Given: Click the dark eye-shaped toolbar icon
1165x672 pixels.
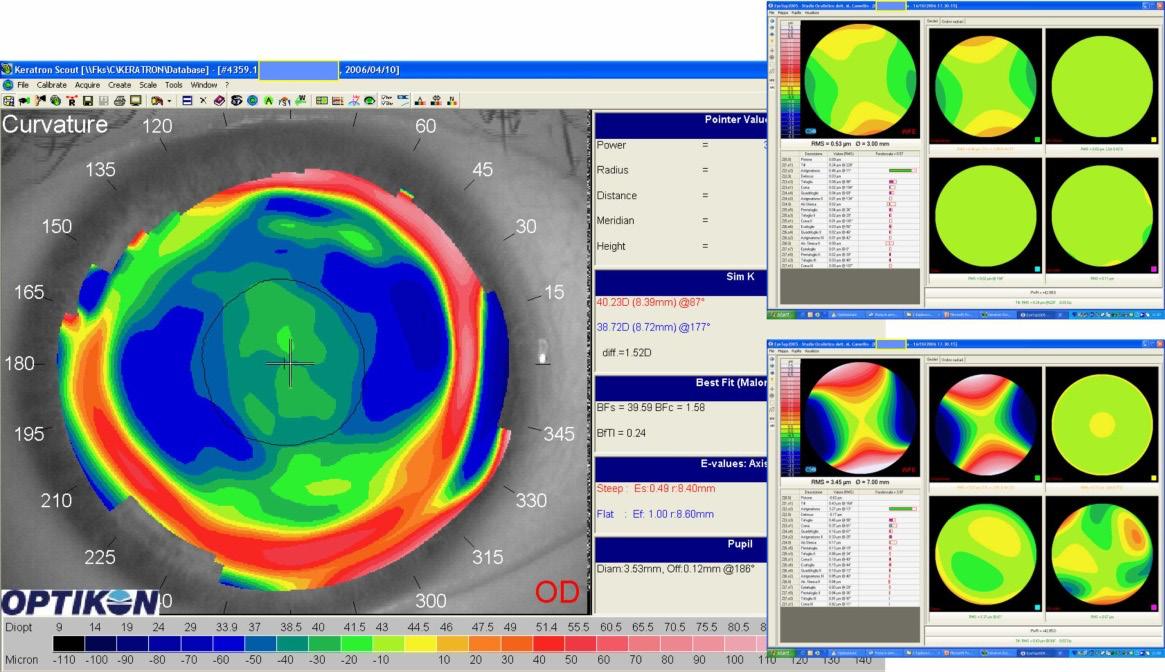Looking at the screenshot, I should coord(236,100).
